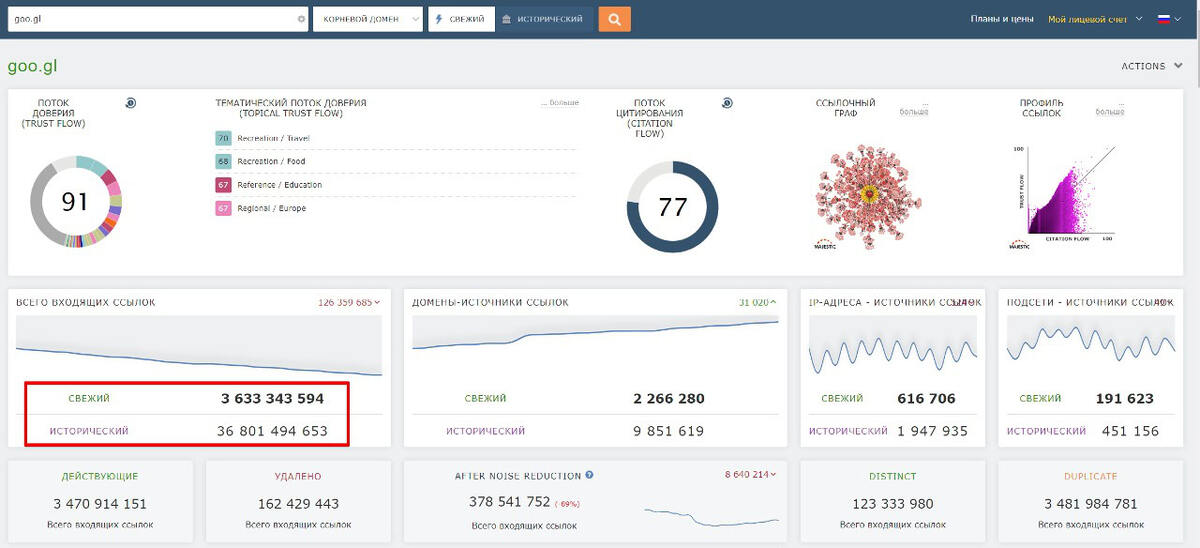Click historic subnets value 451 156
The image size is (1200, 548).
pos(1131,431)
